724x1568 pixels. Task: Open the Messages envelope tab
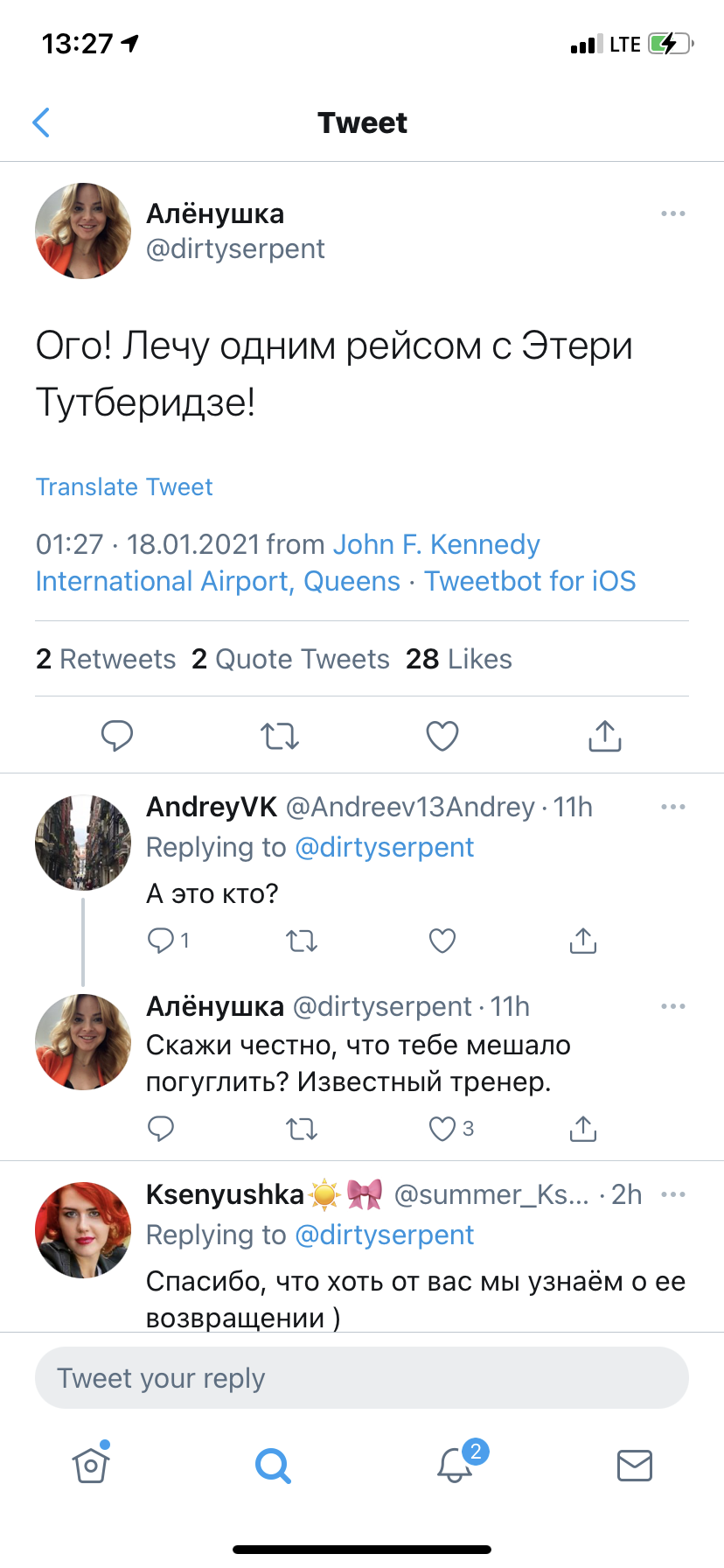point(634,1465)
